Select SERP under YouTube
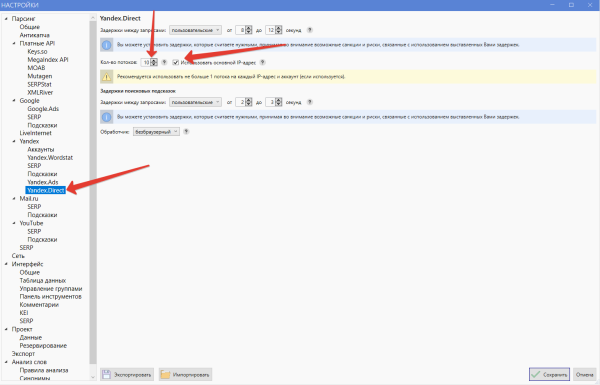Screen dimensions: 600x385 click(x=34, y=231)
